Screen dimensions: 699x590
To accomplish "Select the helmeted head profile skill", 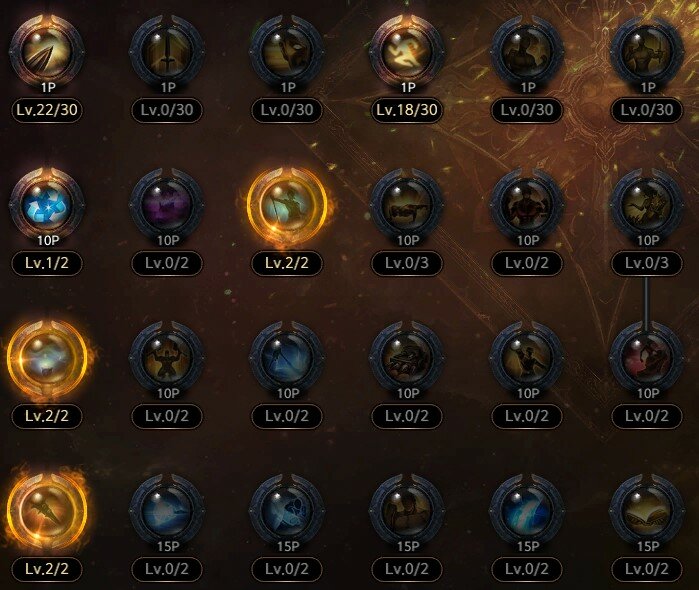I will 287,52.
